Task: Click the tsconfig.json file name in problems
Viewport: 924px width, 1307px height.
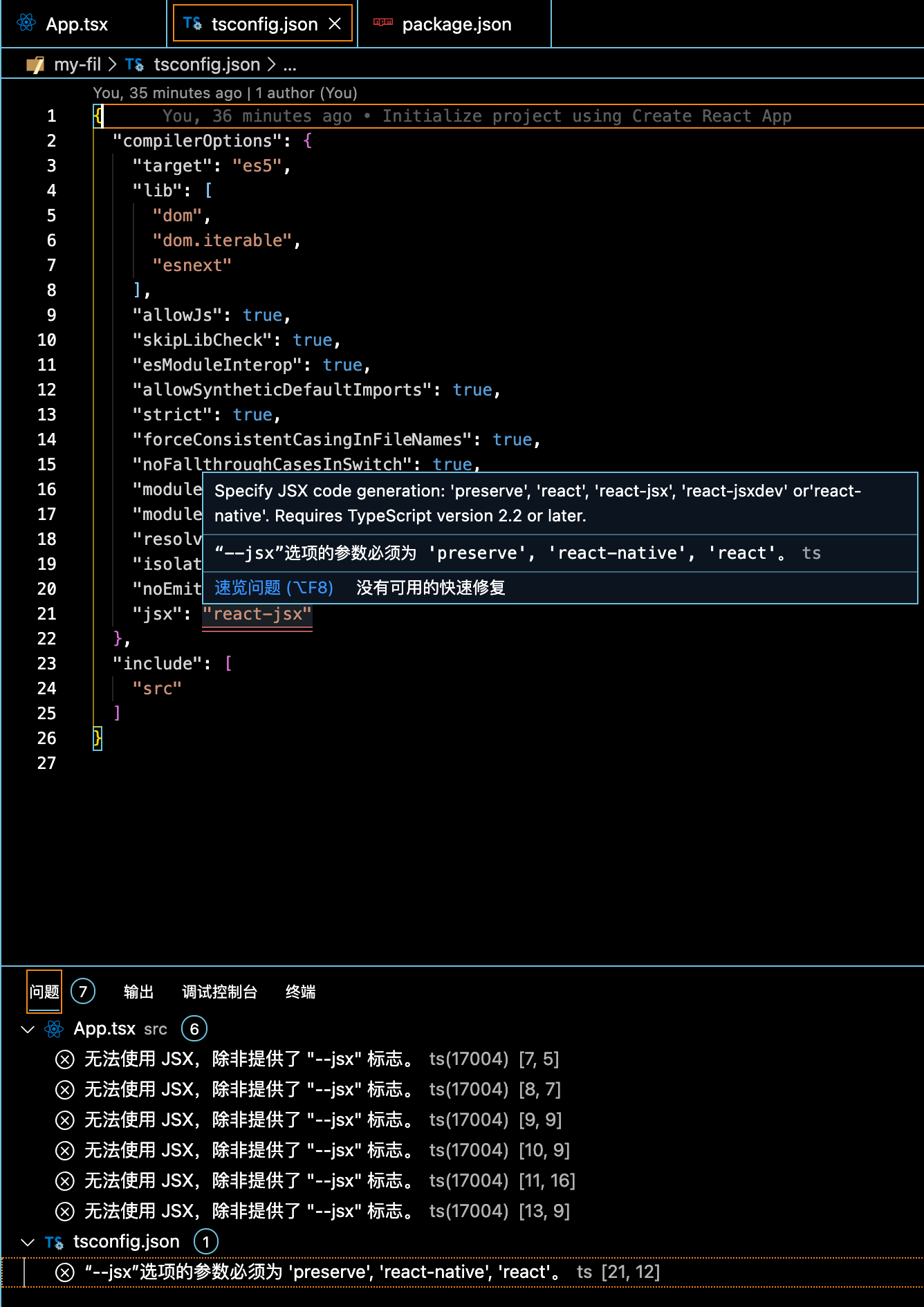Action: click(127, 1242)
